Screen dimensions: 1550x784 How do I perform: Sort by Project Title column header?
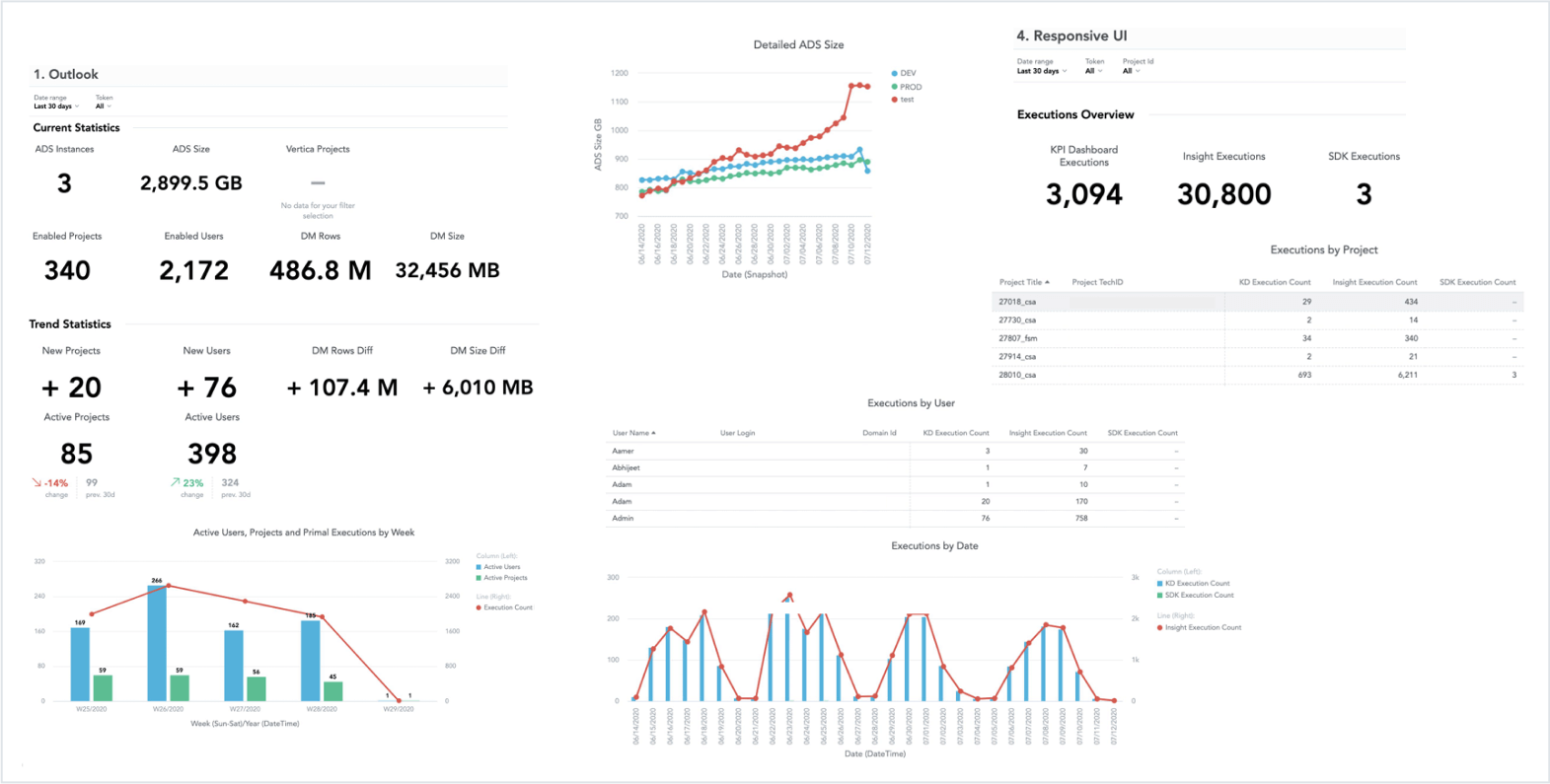(x=1024, y=282)
